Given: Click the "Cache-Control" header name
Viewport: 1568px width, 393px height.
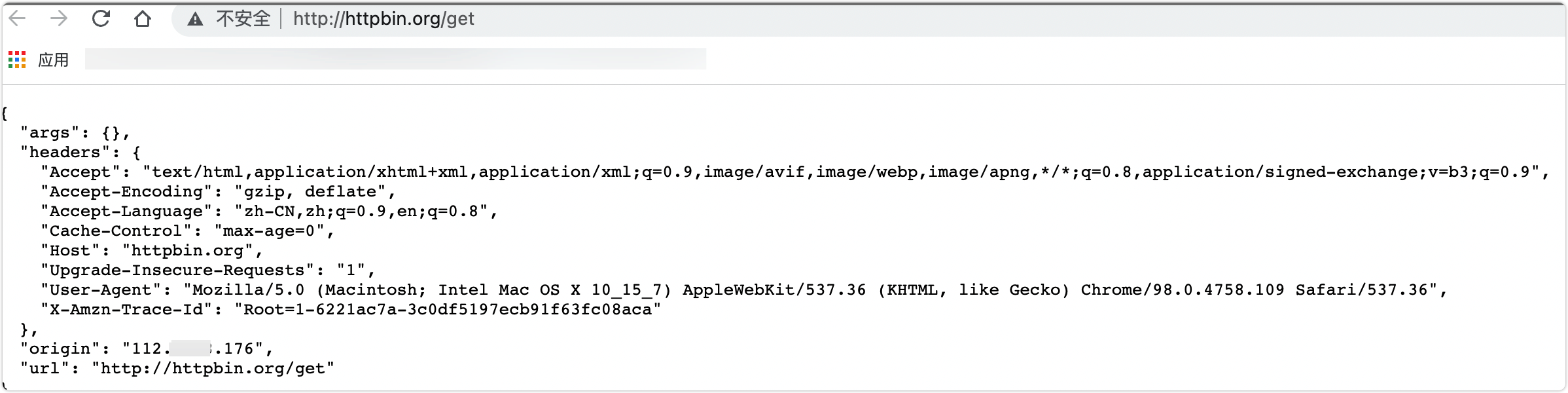Looking at the screenshot, I should point(116,231).
